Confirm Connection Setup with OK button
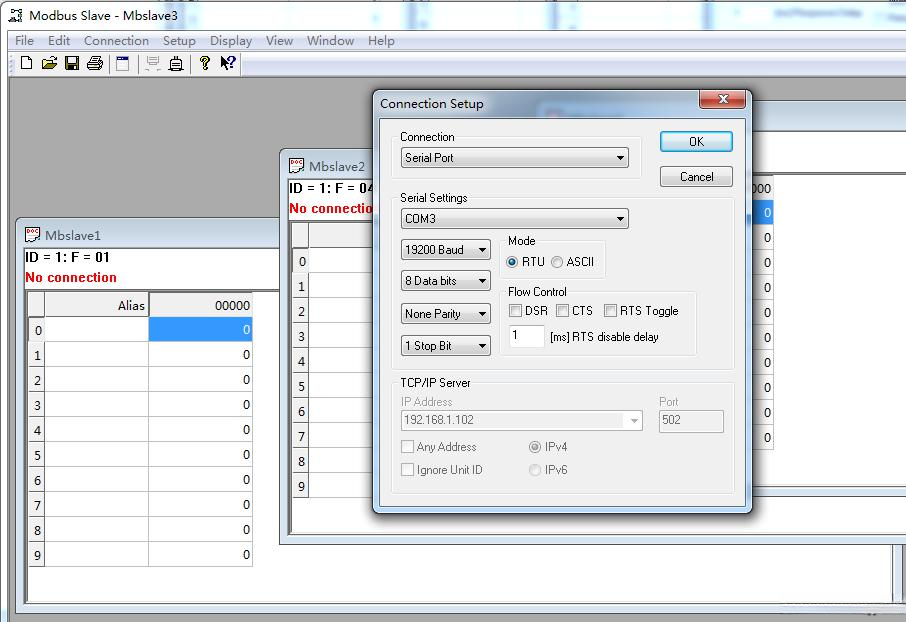This screenshot has width=906, height=622. pyautogui.click(x=696, y=142)
